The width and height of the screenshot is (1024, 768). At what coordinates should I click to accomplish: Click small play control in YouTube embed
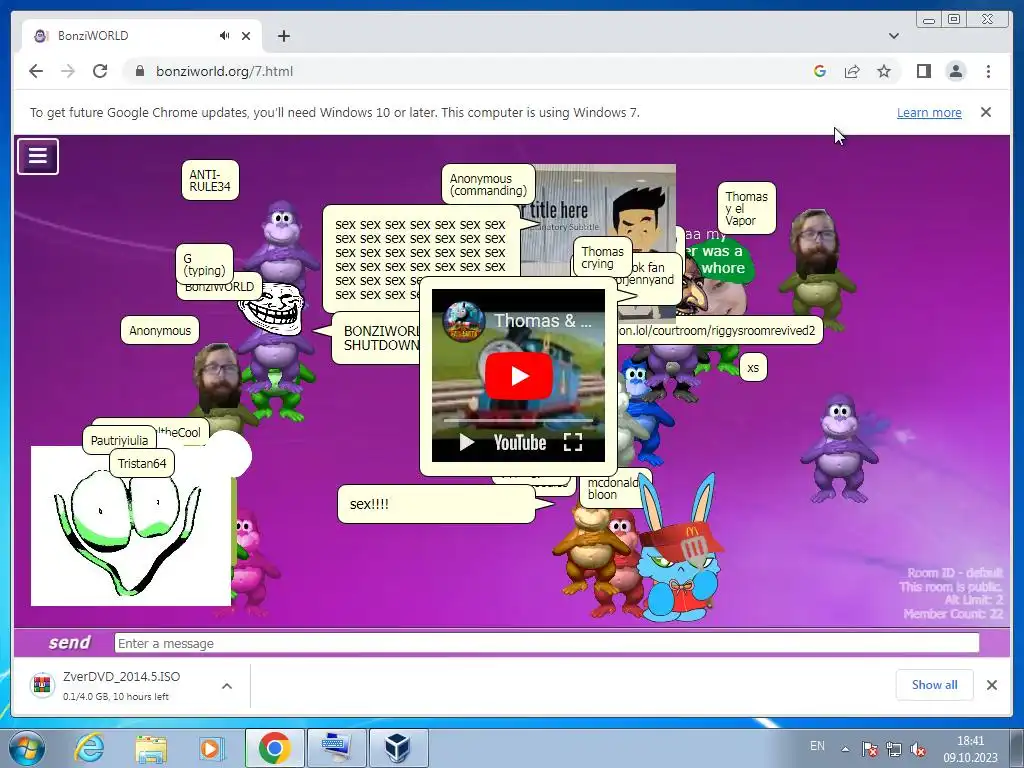[466, 443]
